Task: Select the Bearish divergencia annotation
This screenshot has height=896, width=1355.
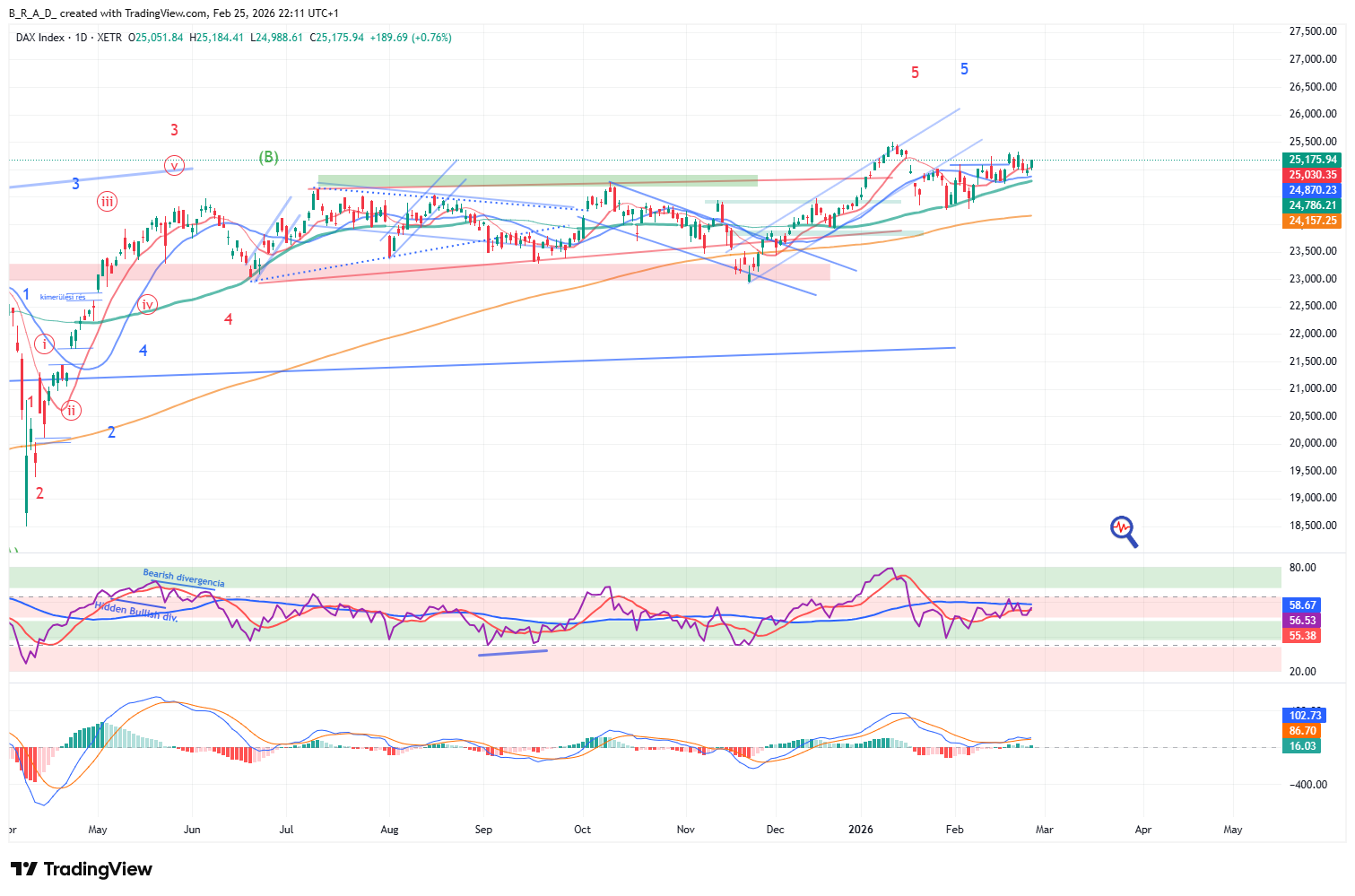Action: (184, 578)
